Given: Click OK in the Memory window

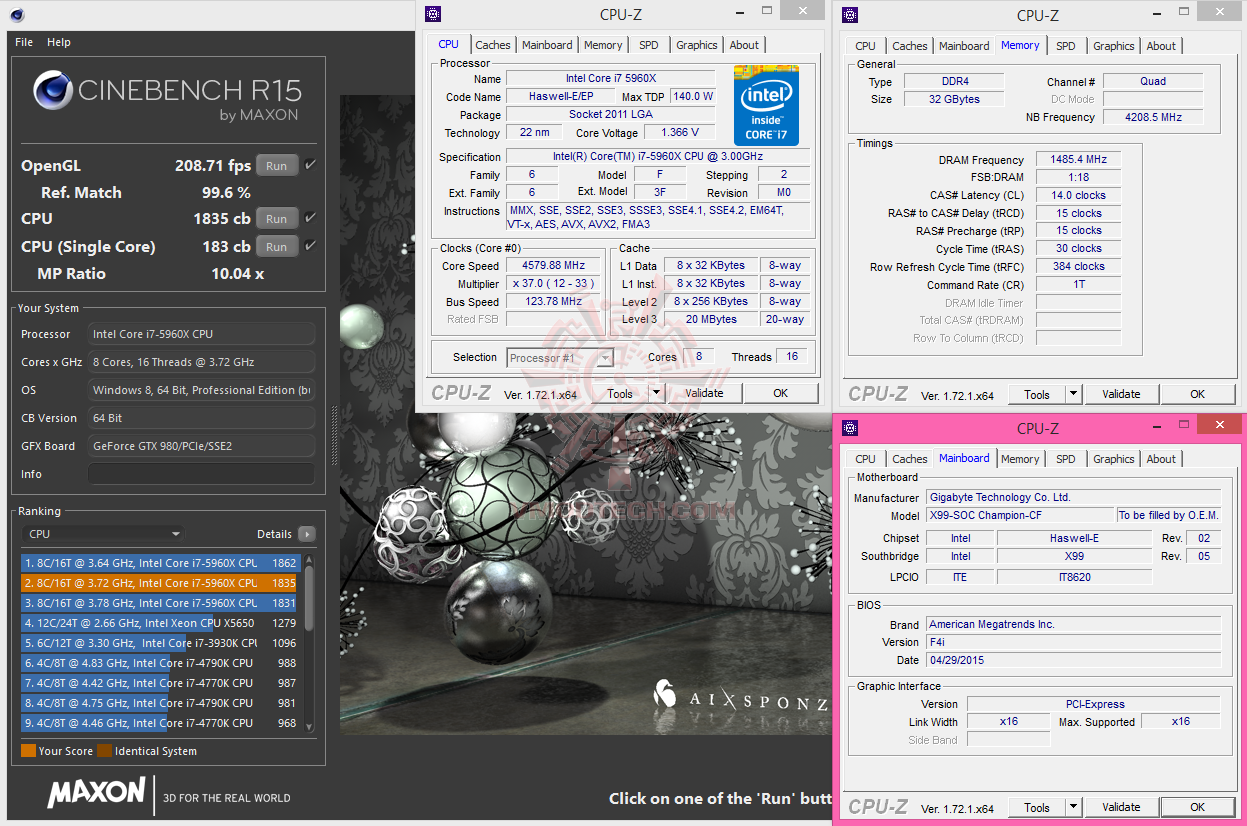Looking at the screenshot, I should [x=1197, y=394].
